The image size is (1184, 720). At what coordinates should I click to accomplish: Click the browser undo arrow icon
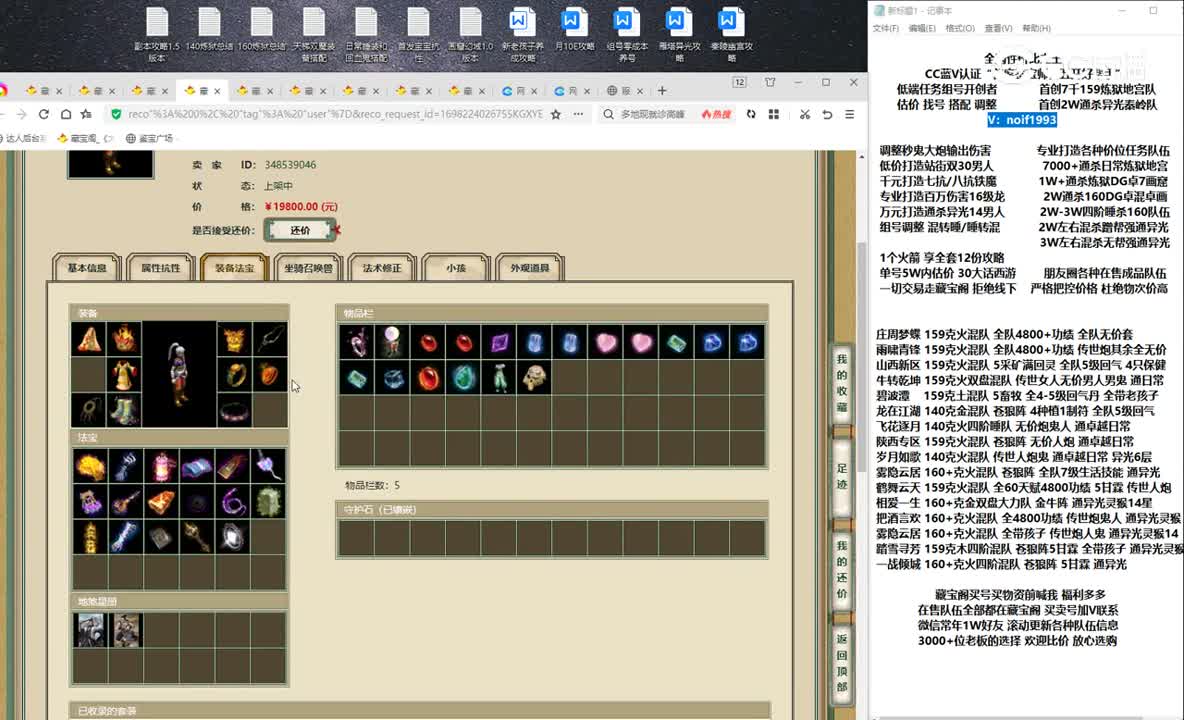(x=827, y=114)
